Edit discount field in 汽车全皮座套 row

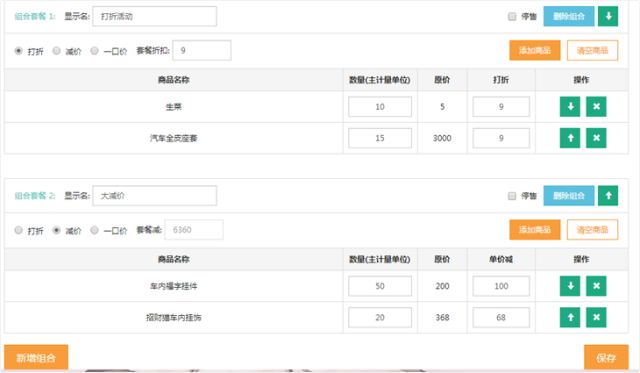click(x=501, y=138)
